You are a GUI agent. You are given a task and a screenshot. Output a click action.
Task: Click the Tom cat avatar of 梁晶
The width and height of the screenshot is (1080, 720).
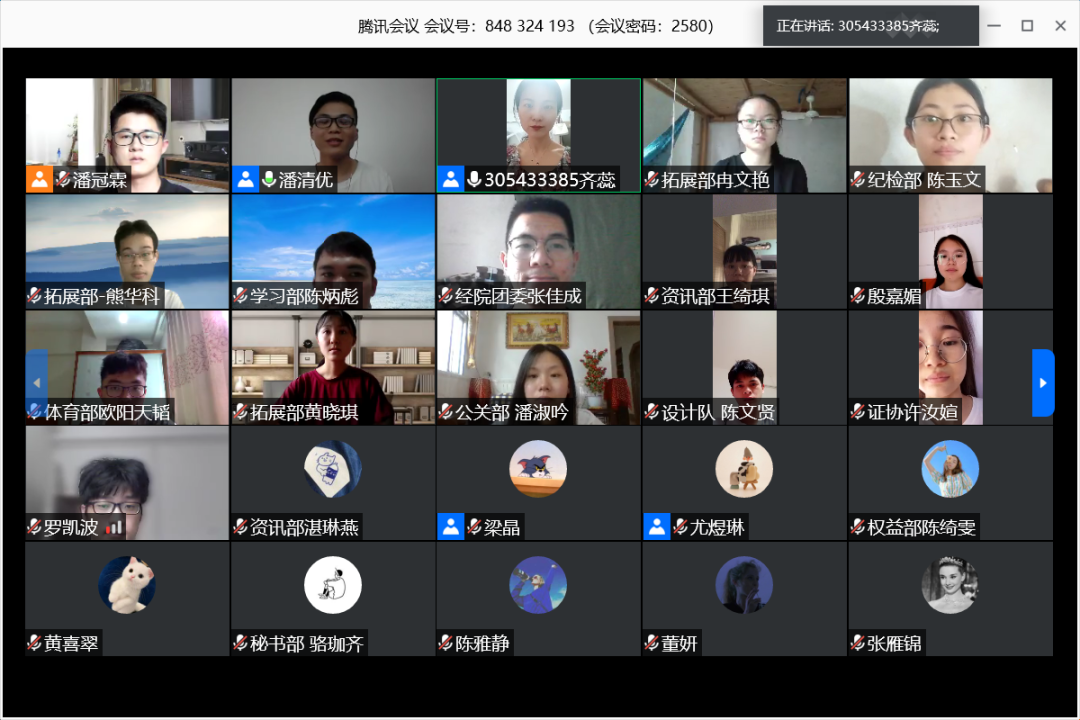[538, 469]
